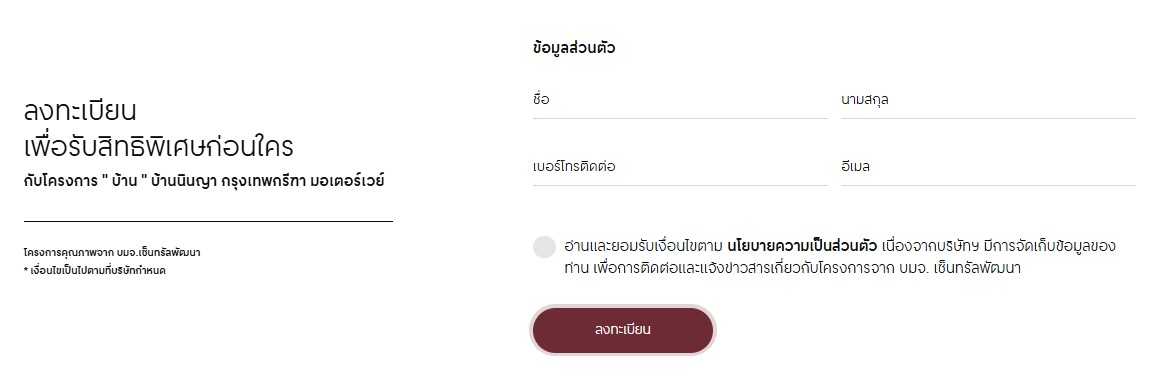
Task: Click the divider line under the project name
Action: point(208,221)
